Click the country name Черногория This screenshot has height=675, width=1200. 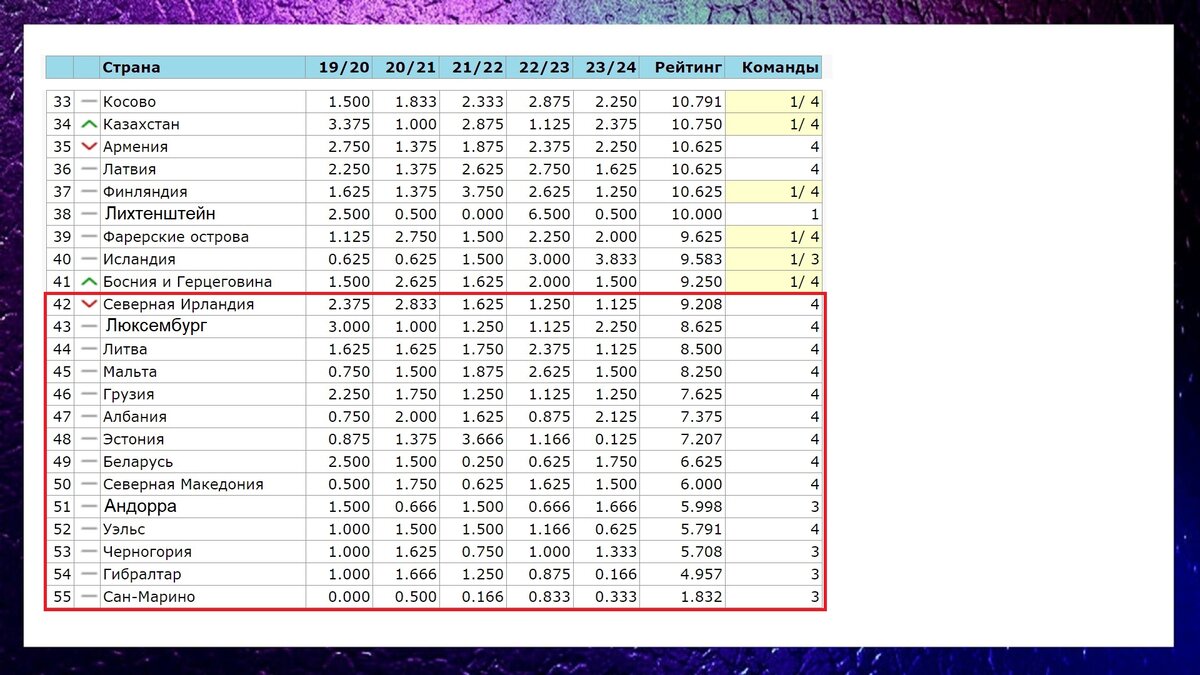(x=147, y=552)
